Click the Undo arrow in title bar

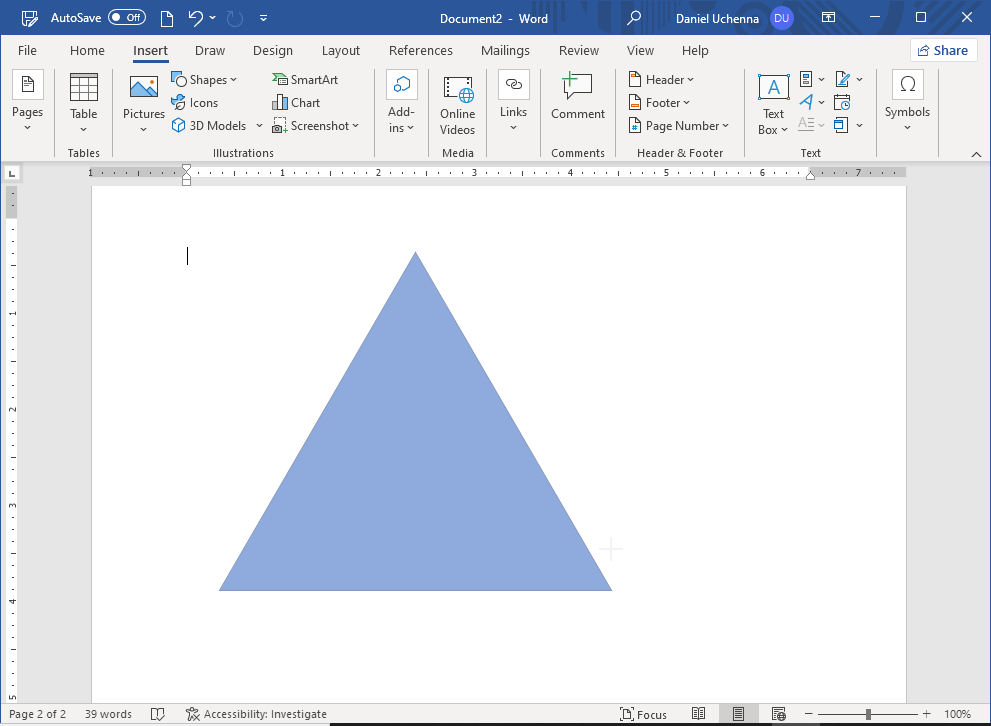[196, 18]
